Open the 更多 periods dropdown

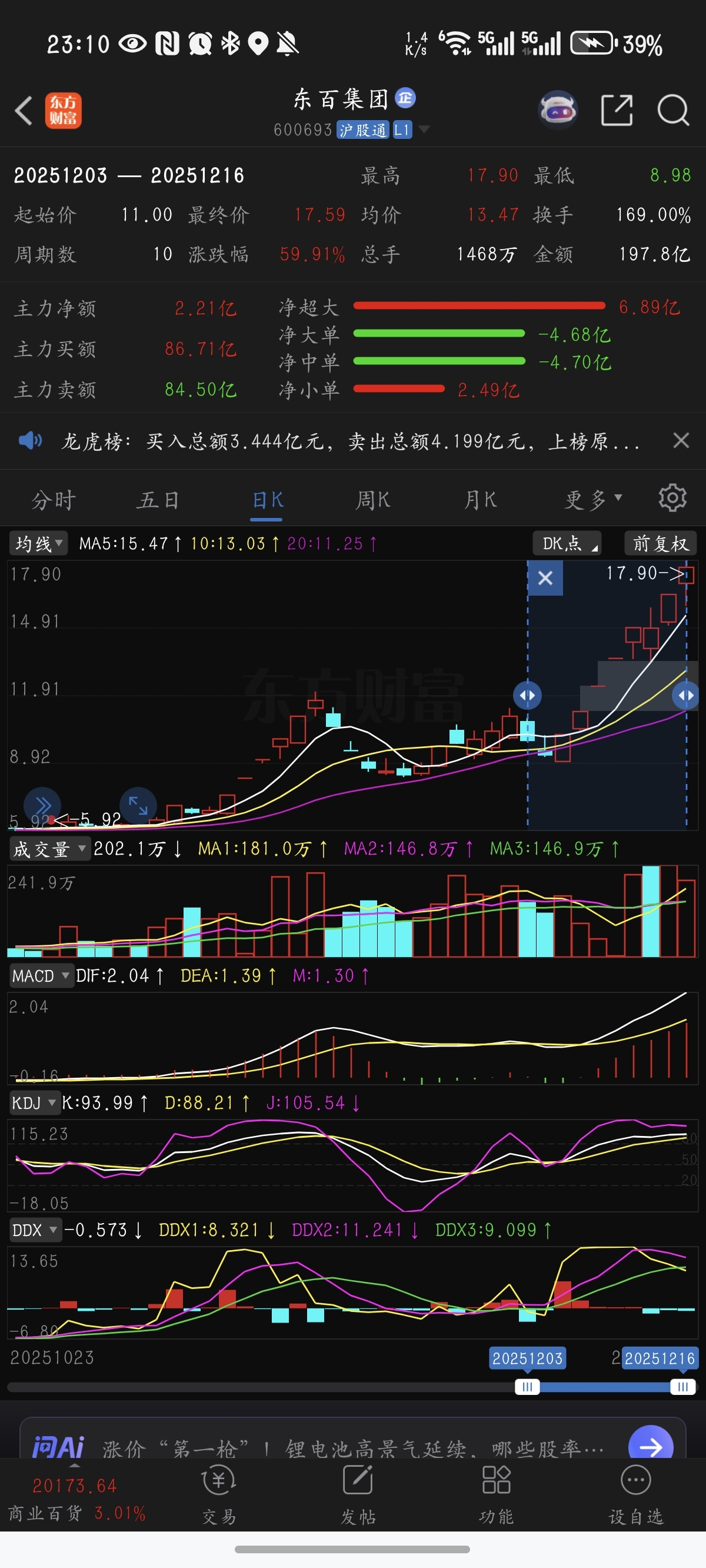pos(593,500)
